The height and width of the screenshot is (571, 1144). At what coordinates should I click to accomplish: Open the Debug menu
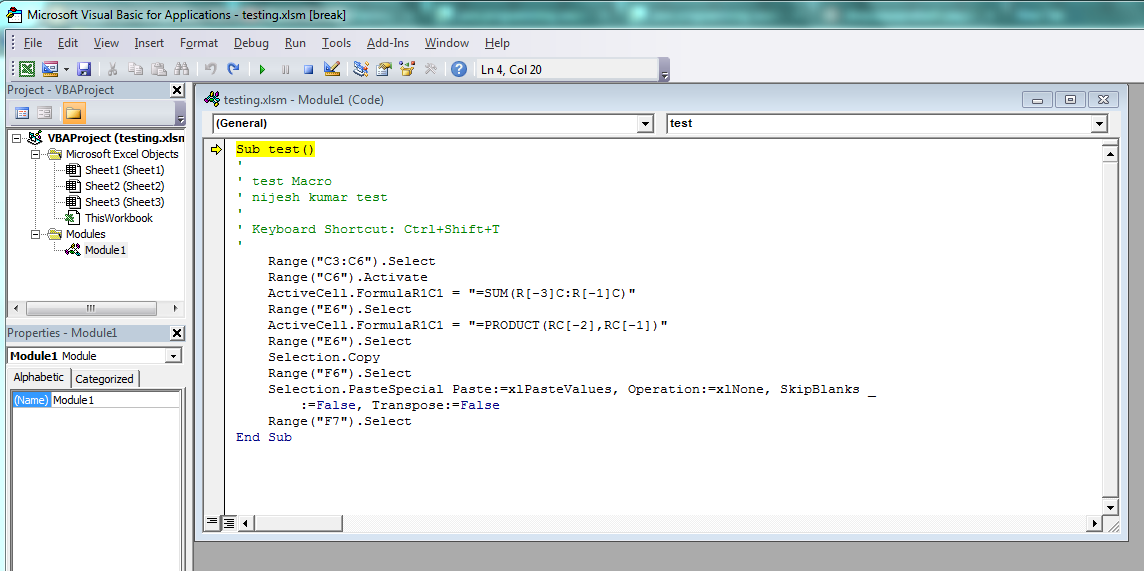tap(251, 43)
